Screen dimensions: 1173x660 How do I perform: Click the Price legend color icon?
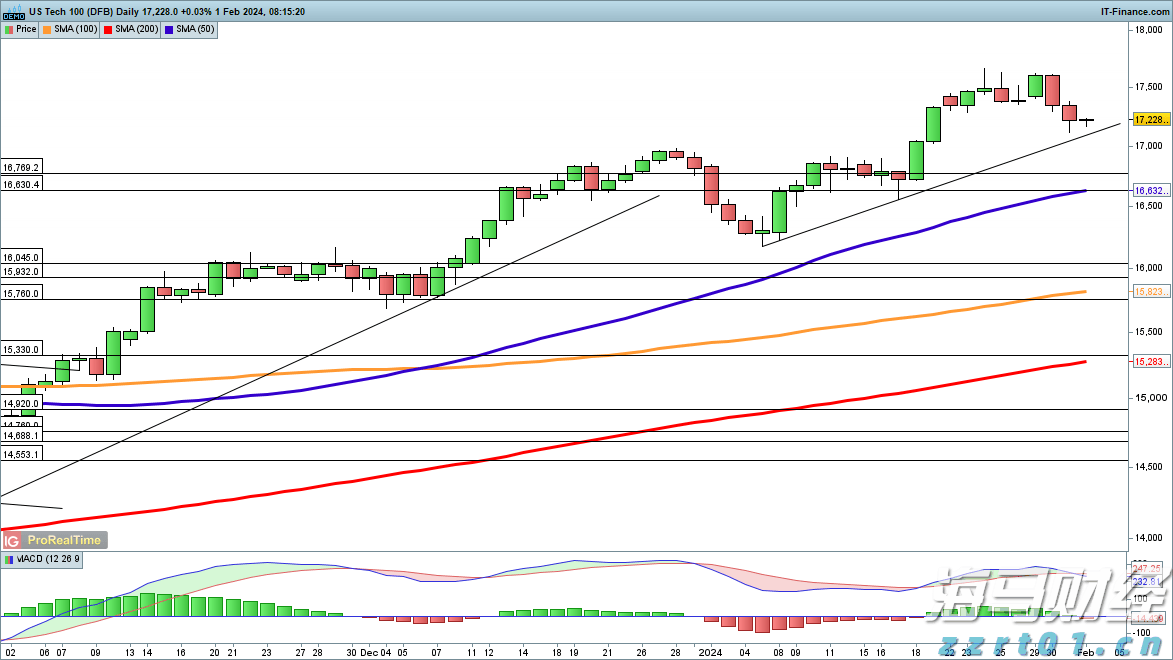[x=9, y=30]
